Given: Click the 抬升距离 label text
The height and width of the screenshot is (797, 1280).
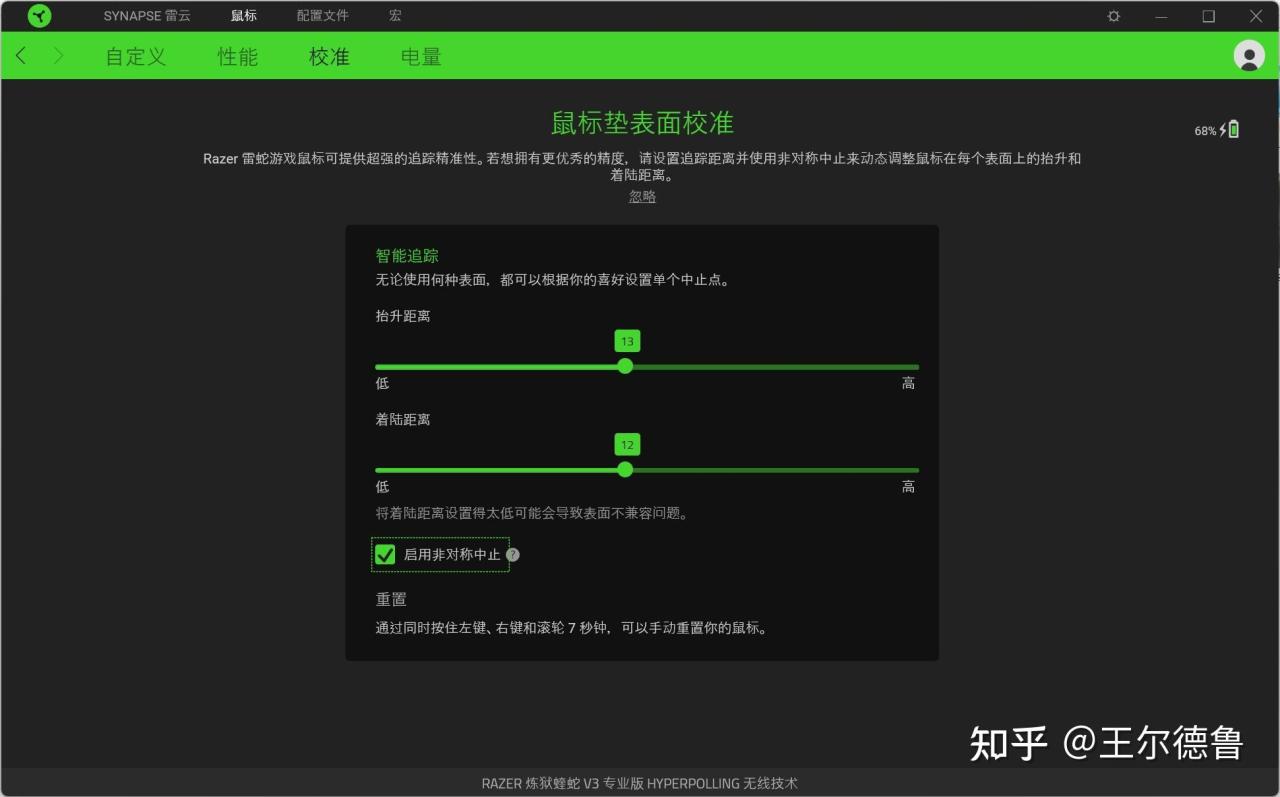Looking at the screenshot, I should point(403,316).
